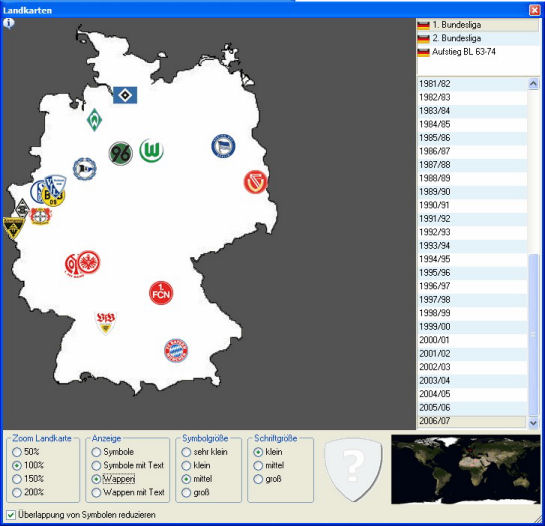Set Schriftgröße to klein

pyautogui.click(x=268, y=452)
